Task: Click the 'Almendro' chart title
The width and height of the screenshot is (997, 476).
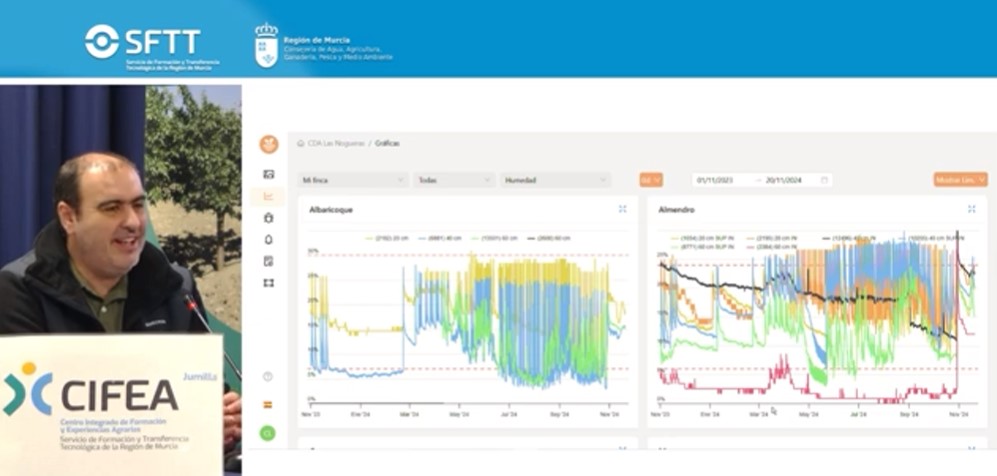Action: pos(677,209)
